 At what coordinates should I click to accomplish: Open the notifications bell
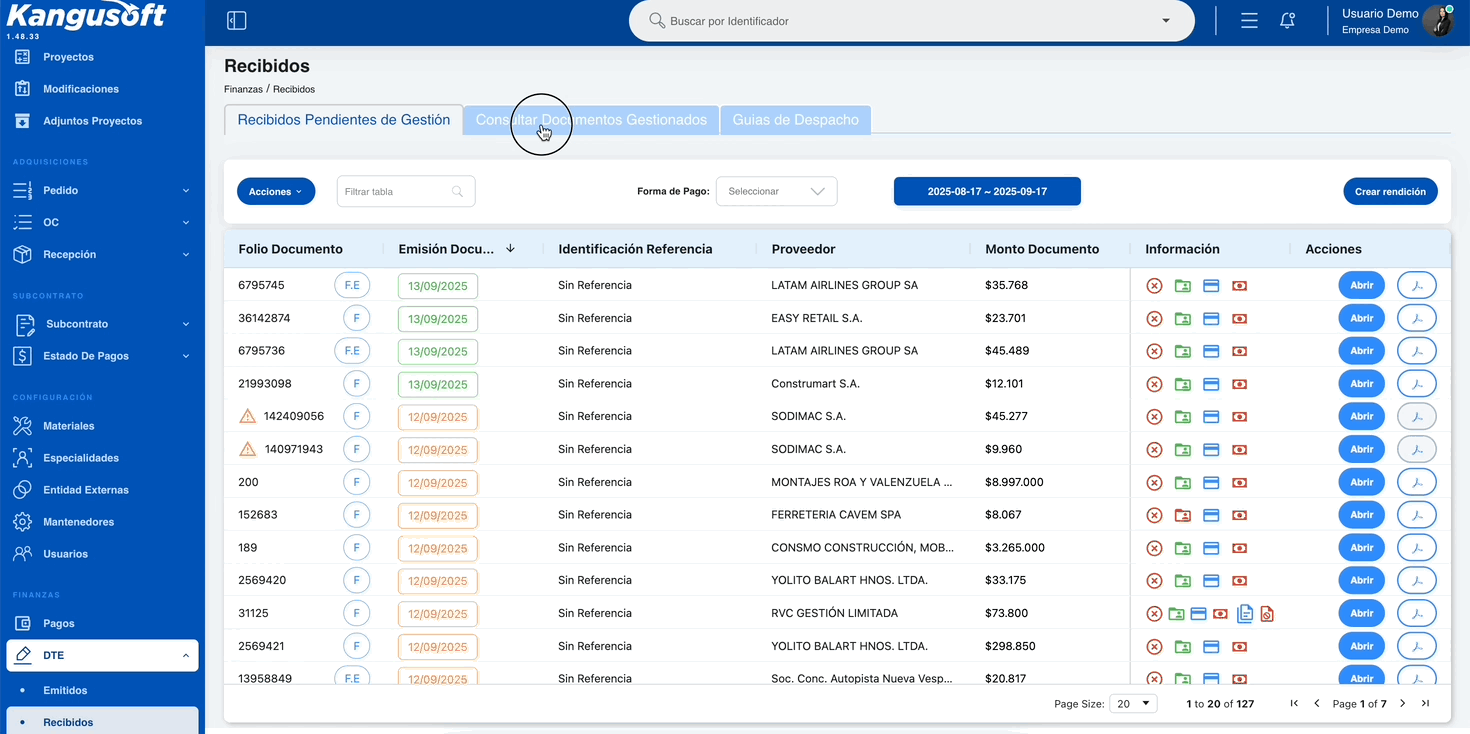tap(1288, 20)
